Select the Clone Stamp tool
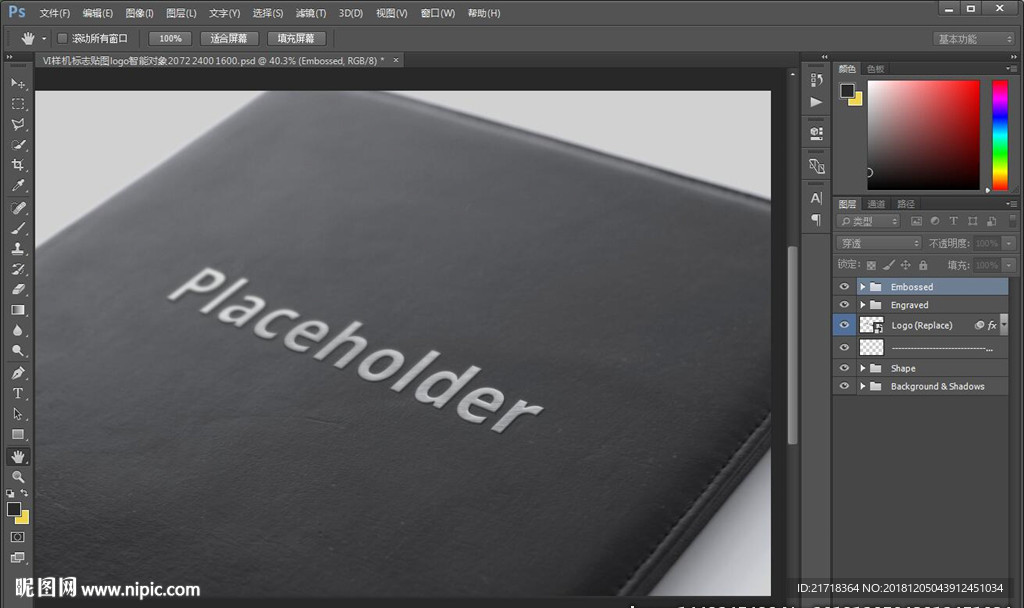This screenshot has height=608, width=1024. (x=18, y=249)
